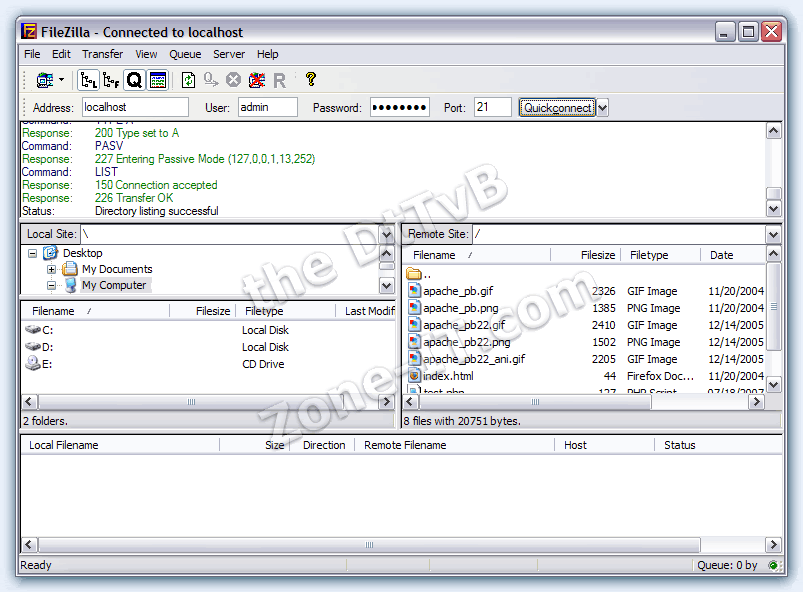Screen dimensions: 803x592
Task: Click local file list horizontal scrollbar thumb
Action: coord(191,402)
